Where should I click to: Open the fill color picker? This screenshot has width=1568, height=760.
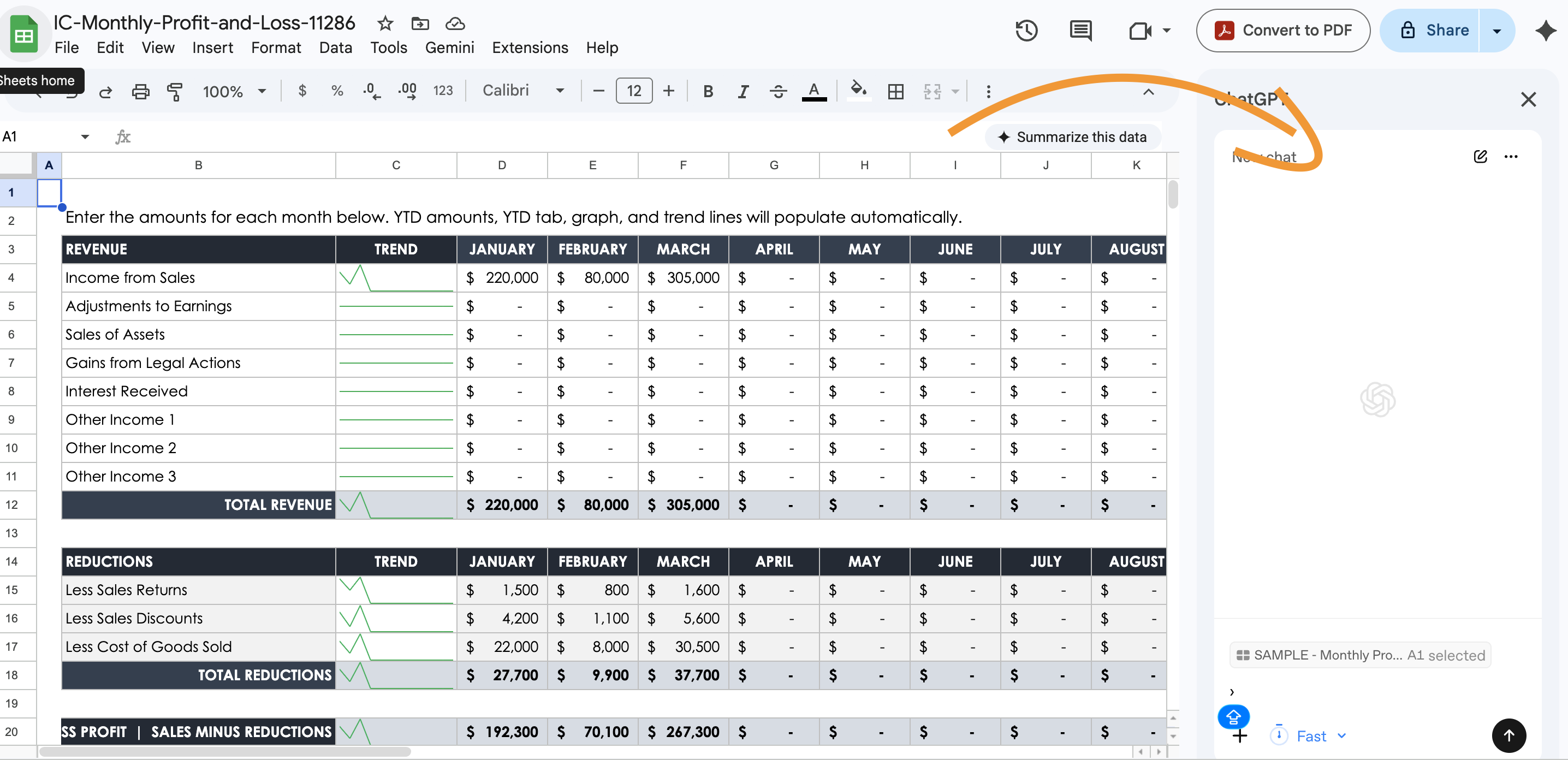(x=858, y=91)
